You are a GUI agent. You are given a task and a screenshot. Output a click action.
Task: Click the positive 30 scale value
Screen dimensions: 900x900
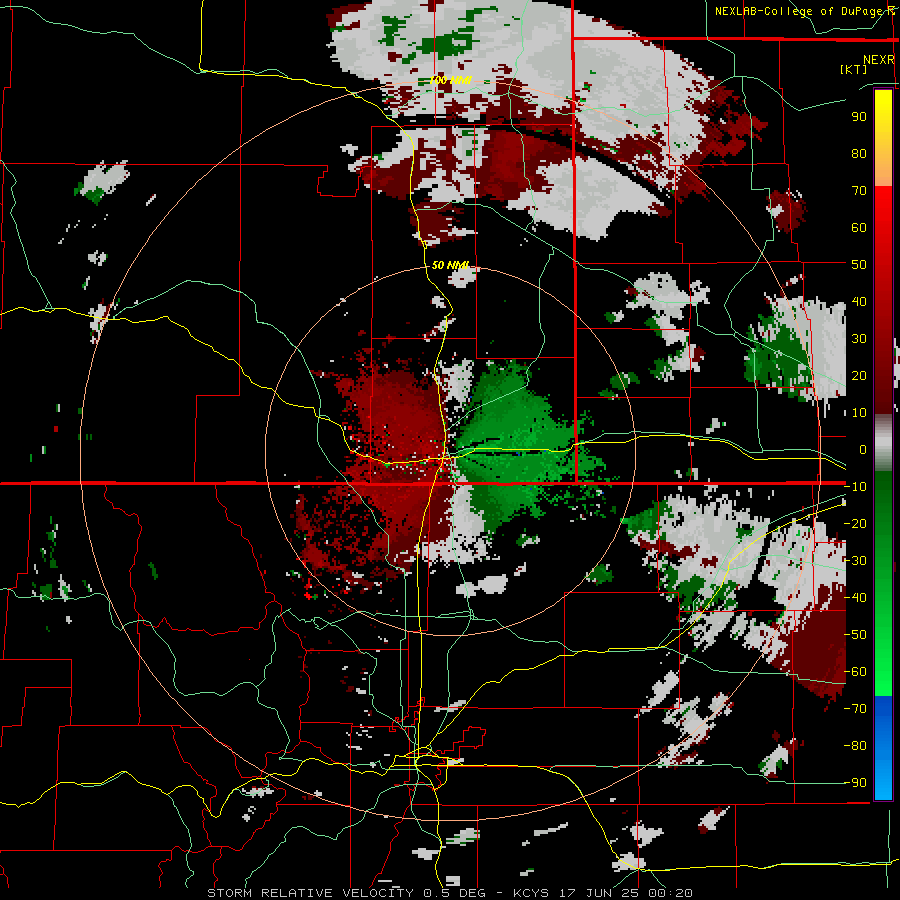click(x=859, y=339)
